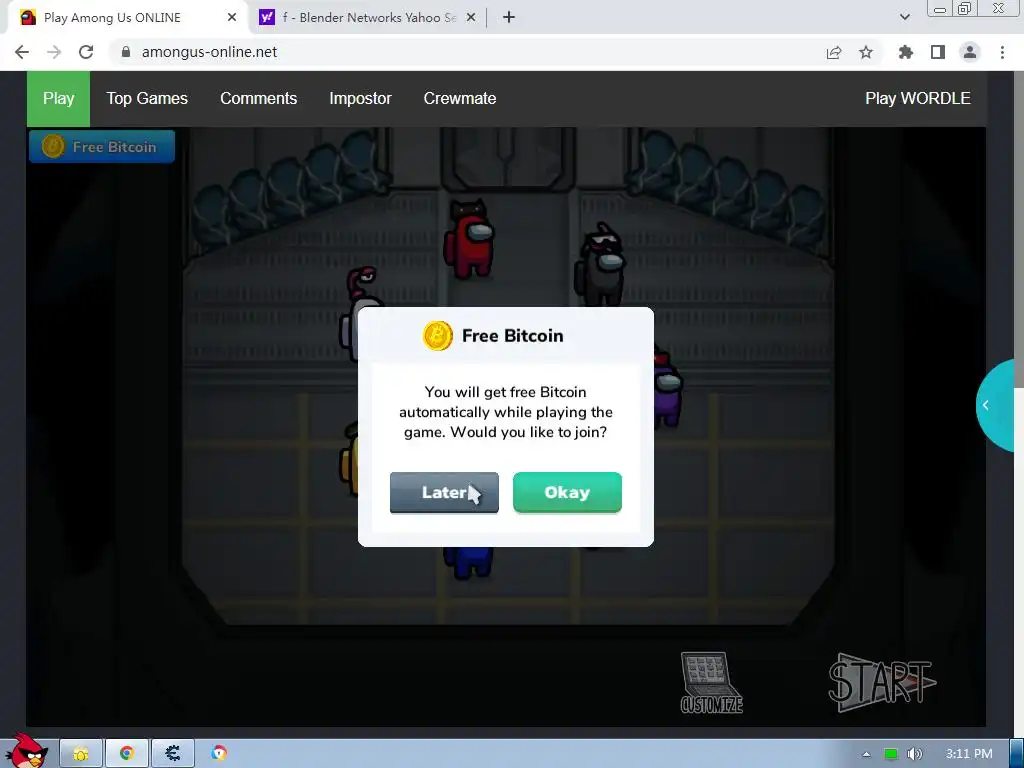
Task: Open the third pinned taskbar app
Action: pos(172,754)
